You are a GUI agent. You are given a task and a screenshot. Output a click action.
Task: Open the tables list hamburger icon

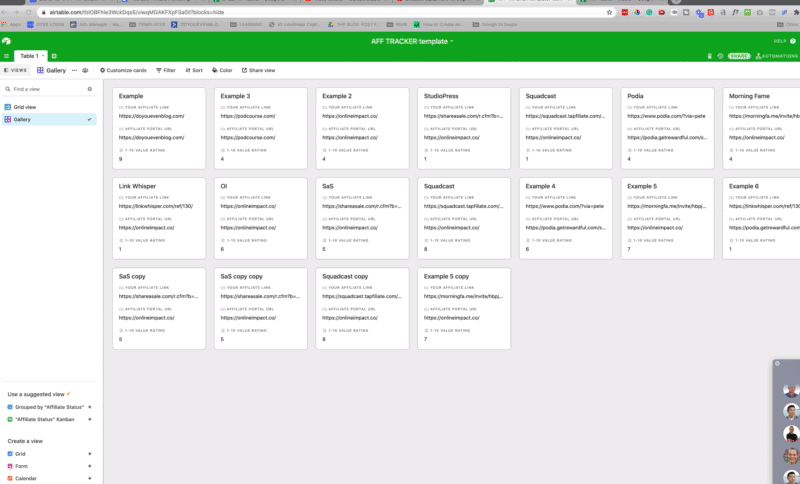pos(6,56)
